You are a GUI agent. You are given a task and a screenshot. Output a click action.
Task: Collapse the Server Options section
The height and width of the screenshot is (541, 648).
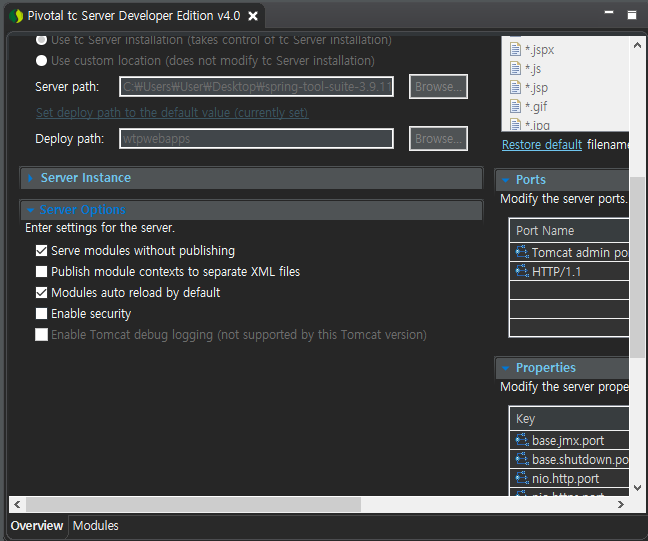click(30, 210)
